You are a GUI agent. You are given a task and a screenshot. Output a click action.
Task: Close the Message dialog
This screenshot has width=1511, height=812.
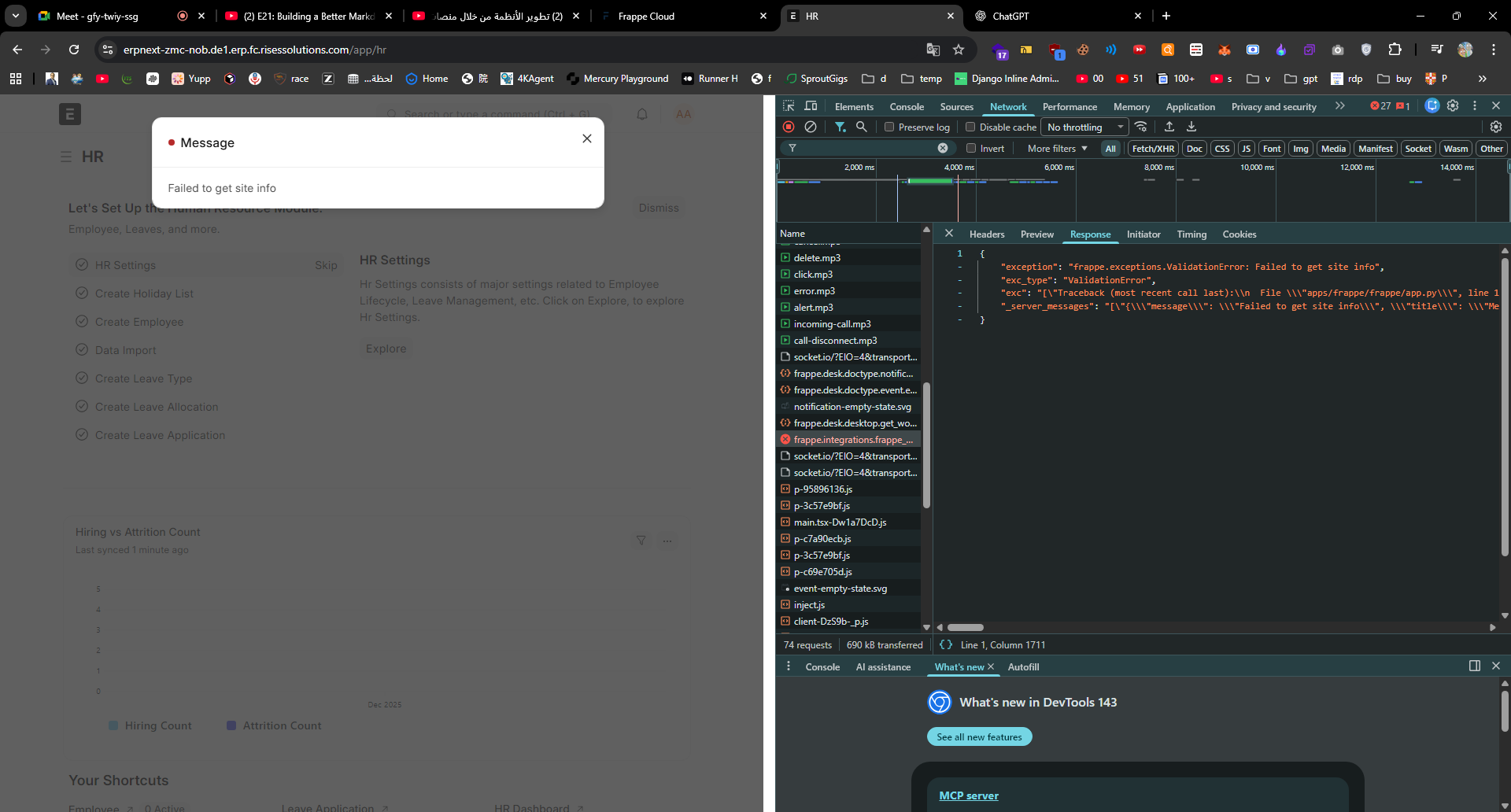coord(587,138)
